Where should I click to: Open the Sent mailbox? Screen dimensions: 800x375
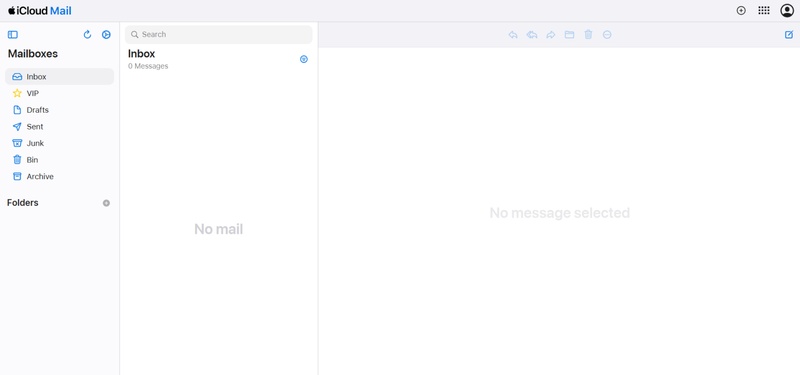click(60, 127)
